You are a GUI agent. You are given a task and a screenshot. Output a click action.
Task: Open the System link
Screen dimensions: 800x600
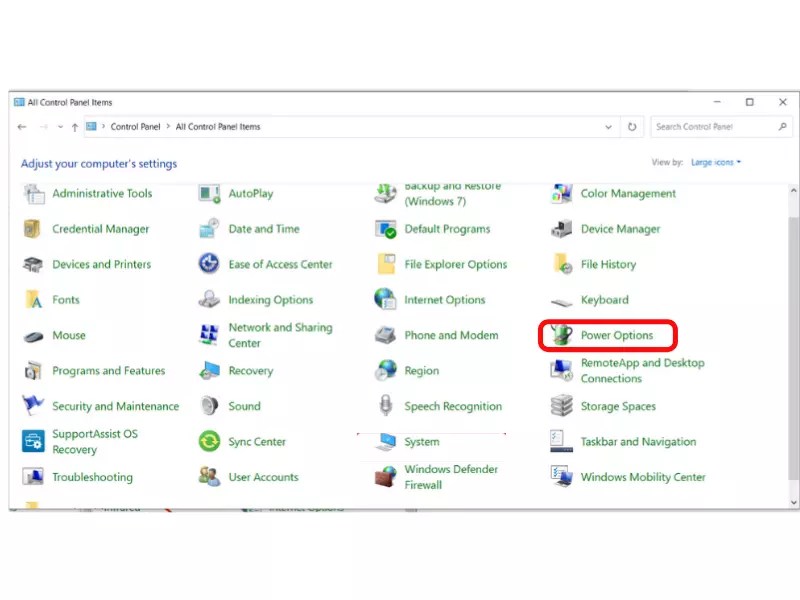(421, 442)
